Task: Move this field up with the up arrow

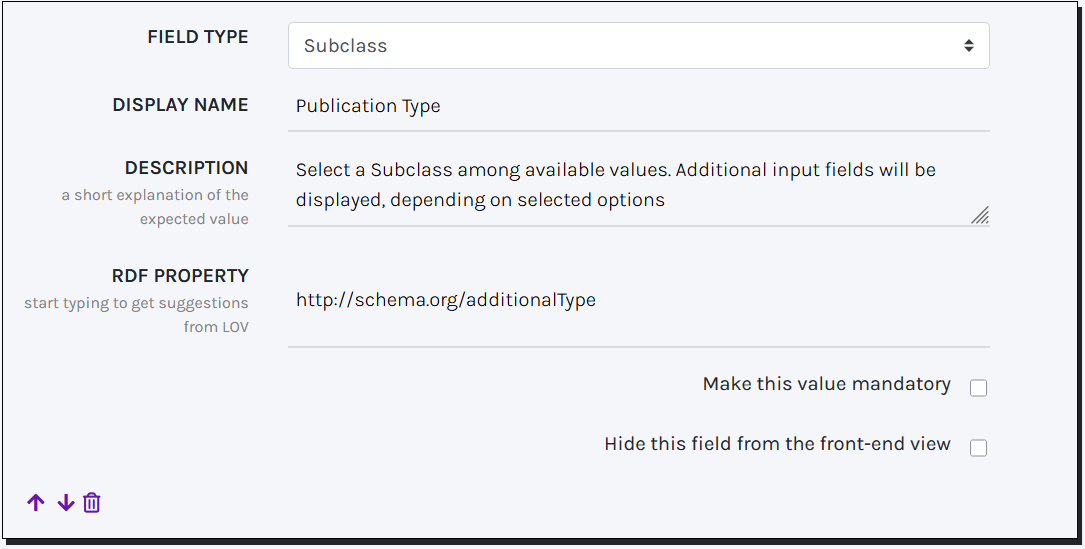Action: tap(36, 503)
